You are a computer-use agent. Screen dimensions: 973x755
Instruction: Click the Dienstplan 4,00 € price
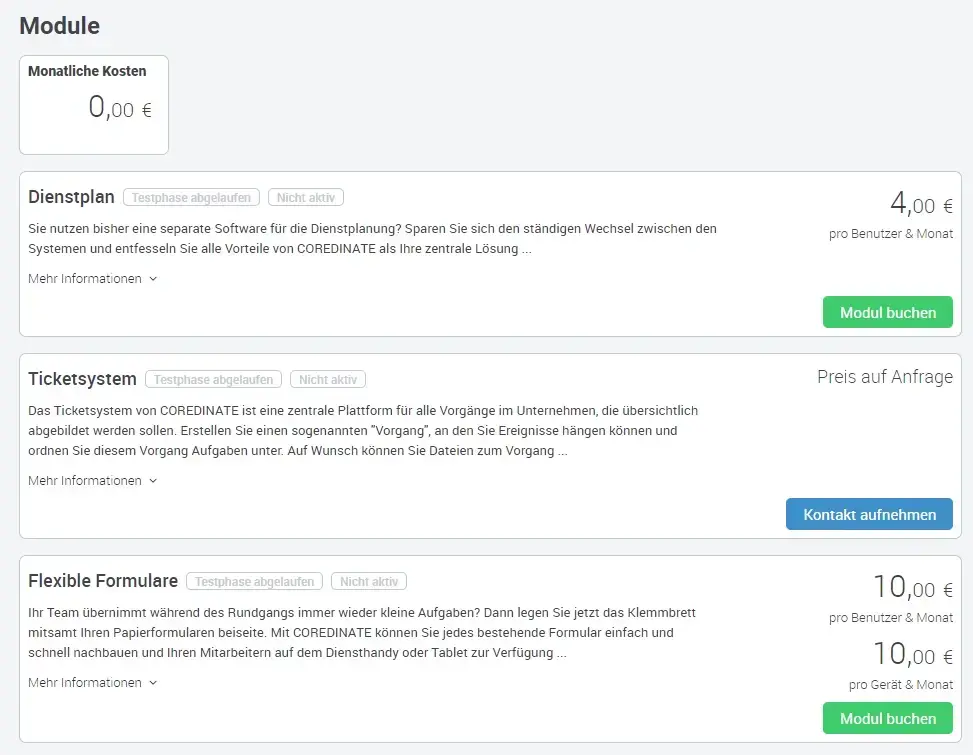(920, 206)
